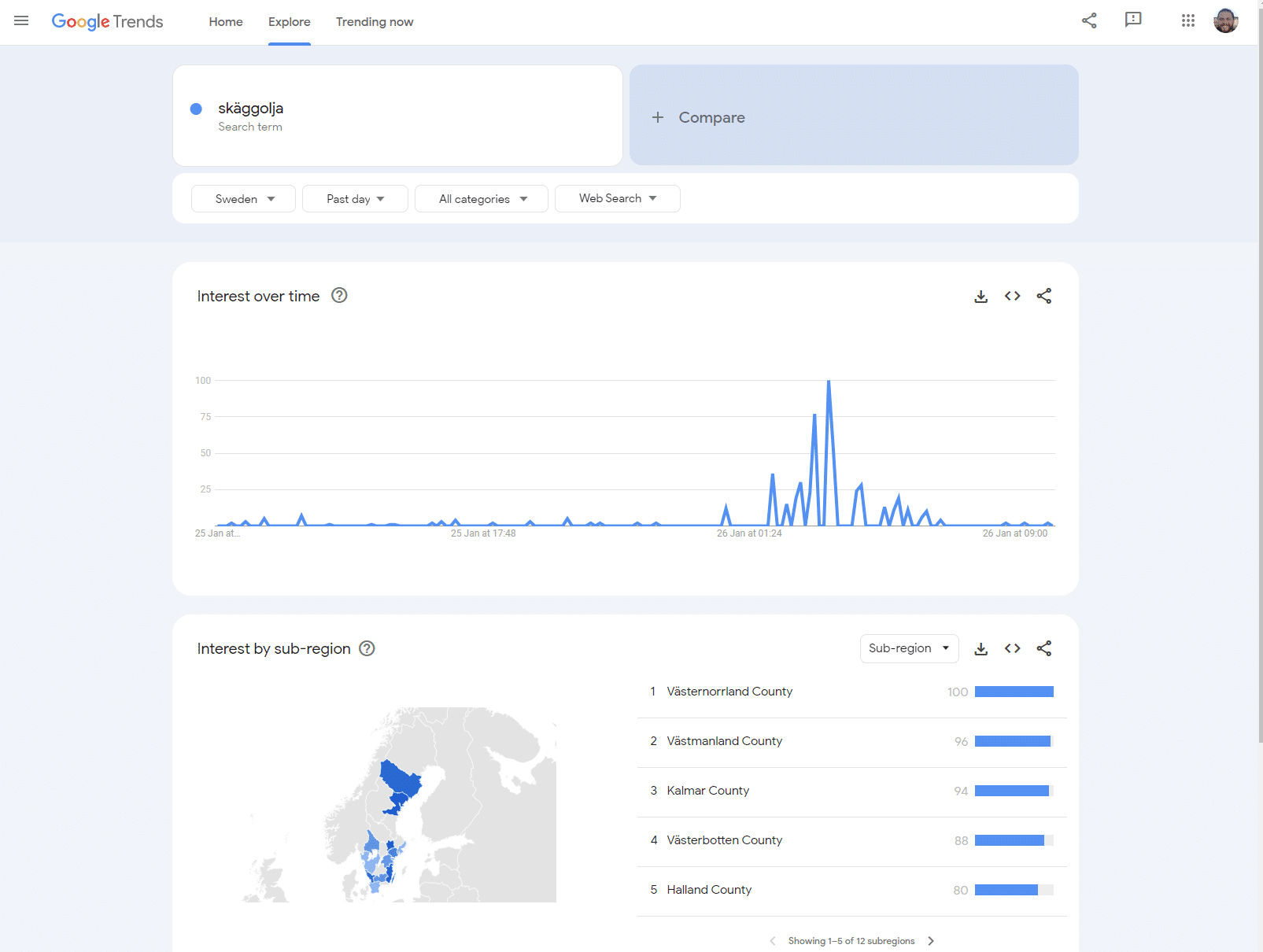Embed the Interest over time chart
The width and height of the screenshot is (1263, 952).
pyautogui.click(x=1013, y=296)
